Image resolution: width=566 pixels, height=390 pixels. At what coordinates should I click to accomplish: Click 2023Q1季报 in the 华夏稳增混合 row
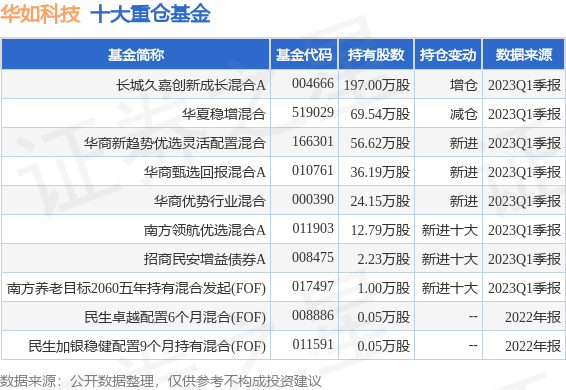click(x=524, y=114)
